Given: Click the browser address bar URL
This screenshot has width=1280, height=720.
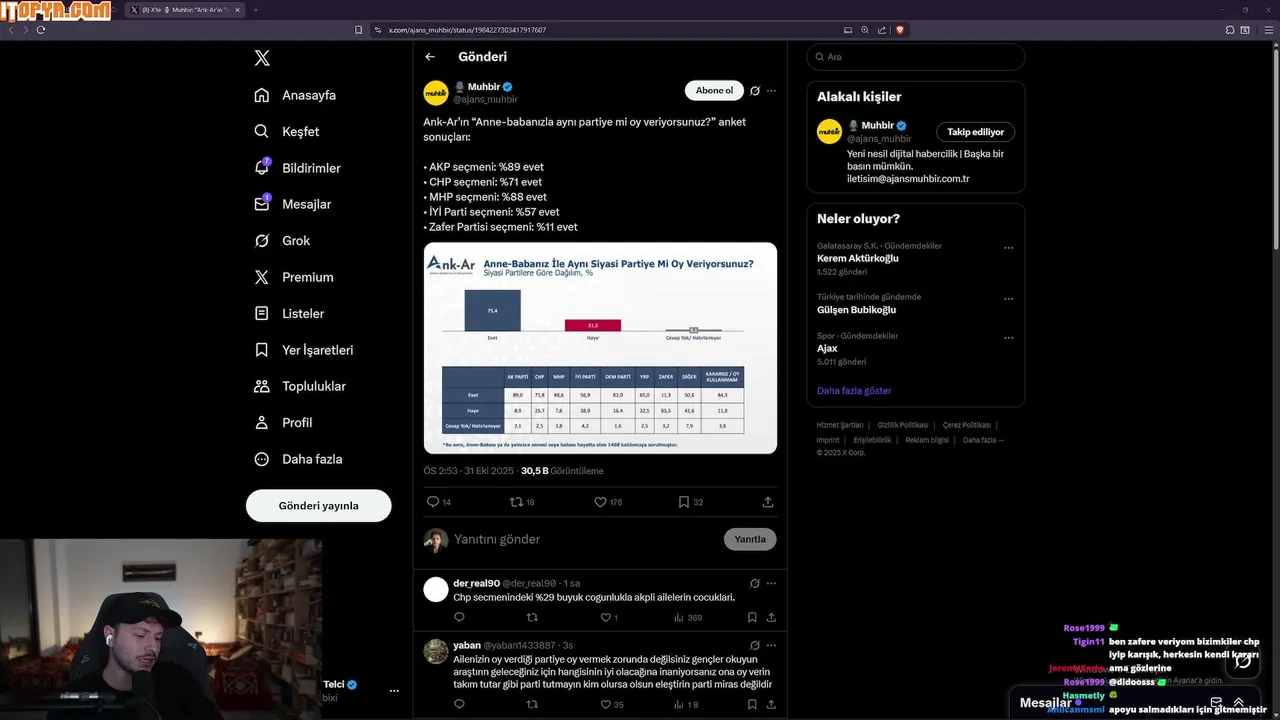Looking at the screenshot, I should pyautogui.click(x=467, y=30).
